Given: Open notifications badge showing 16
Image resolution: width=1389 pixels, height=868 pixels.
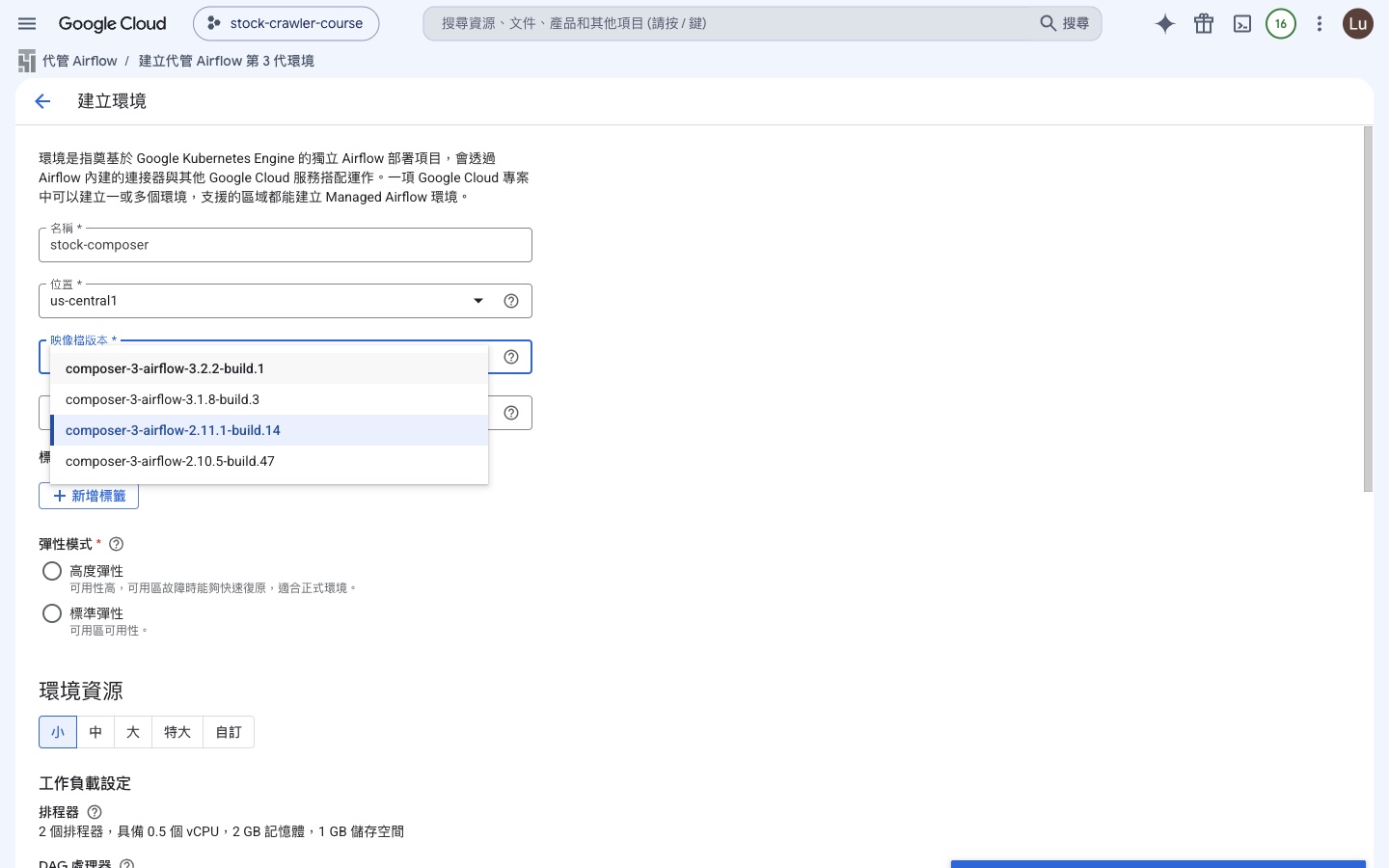Looking at the screenshot, I should pos(1281,24).
